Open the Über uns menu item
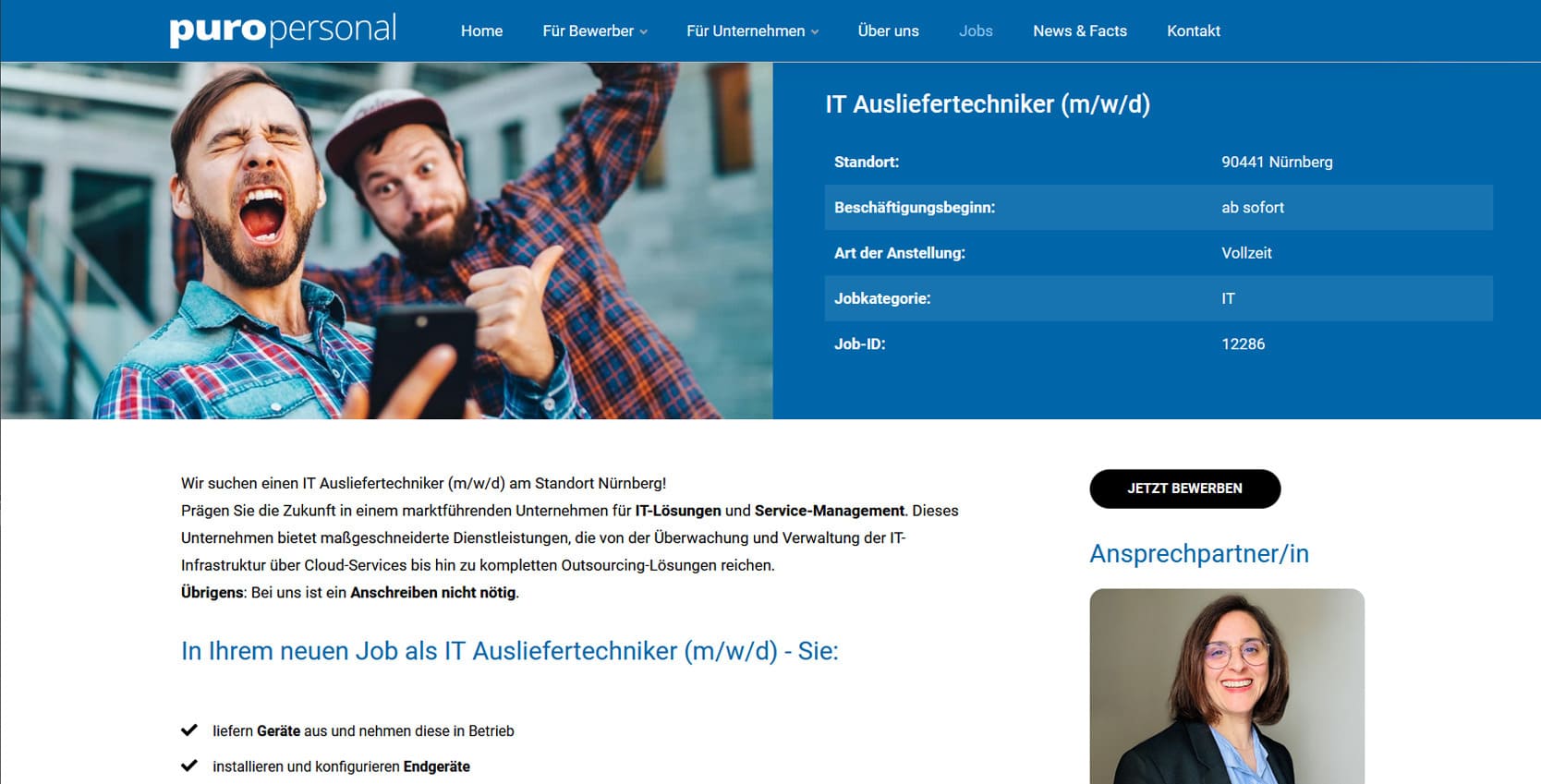The height and width of the screenshot is (784, 1541). point(888,31)
